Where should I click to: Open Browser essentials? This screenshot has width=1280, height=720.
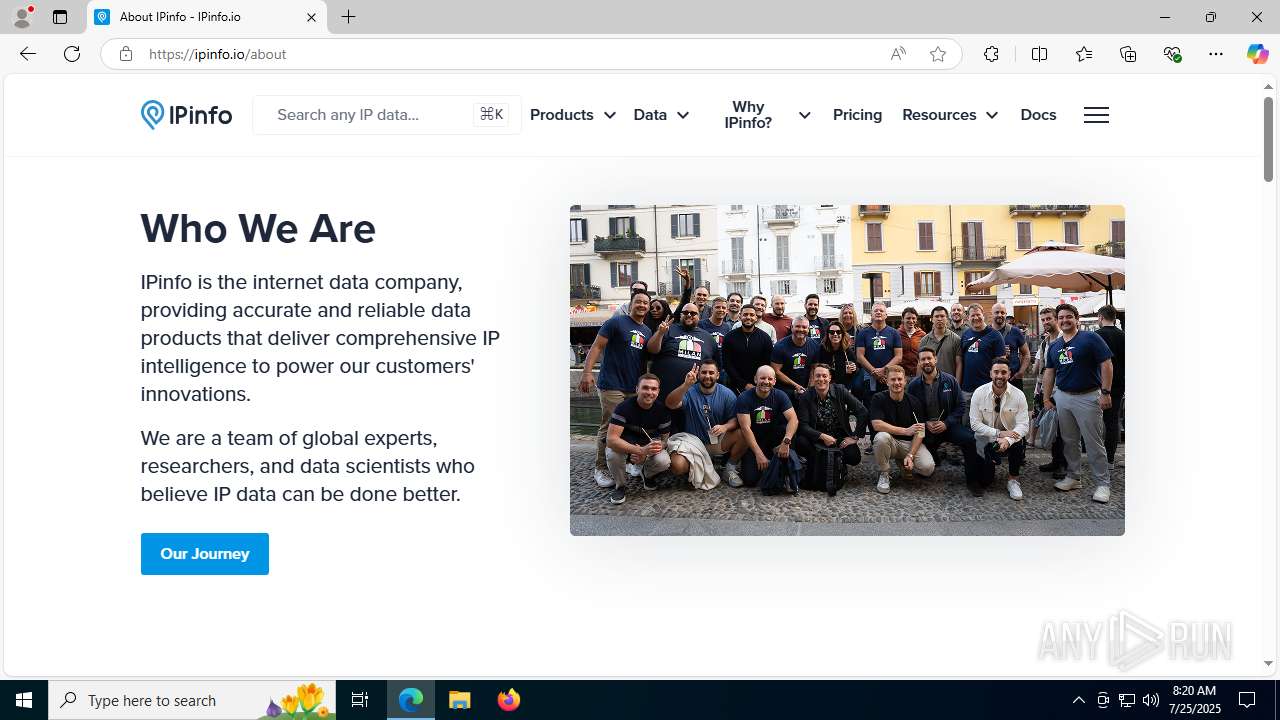tap(1172, 54)
